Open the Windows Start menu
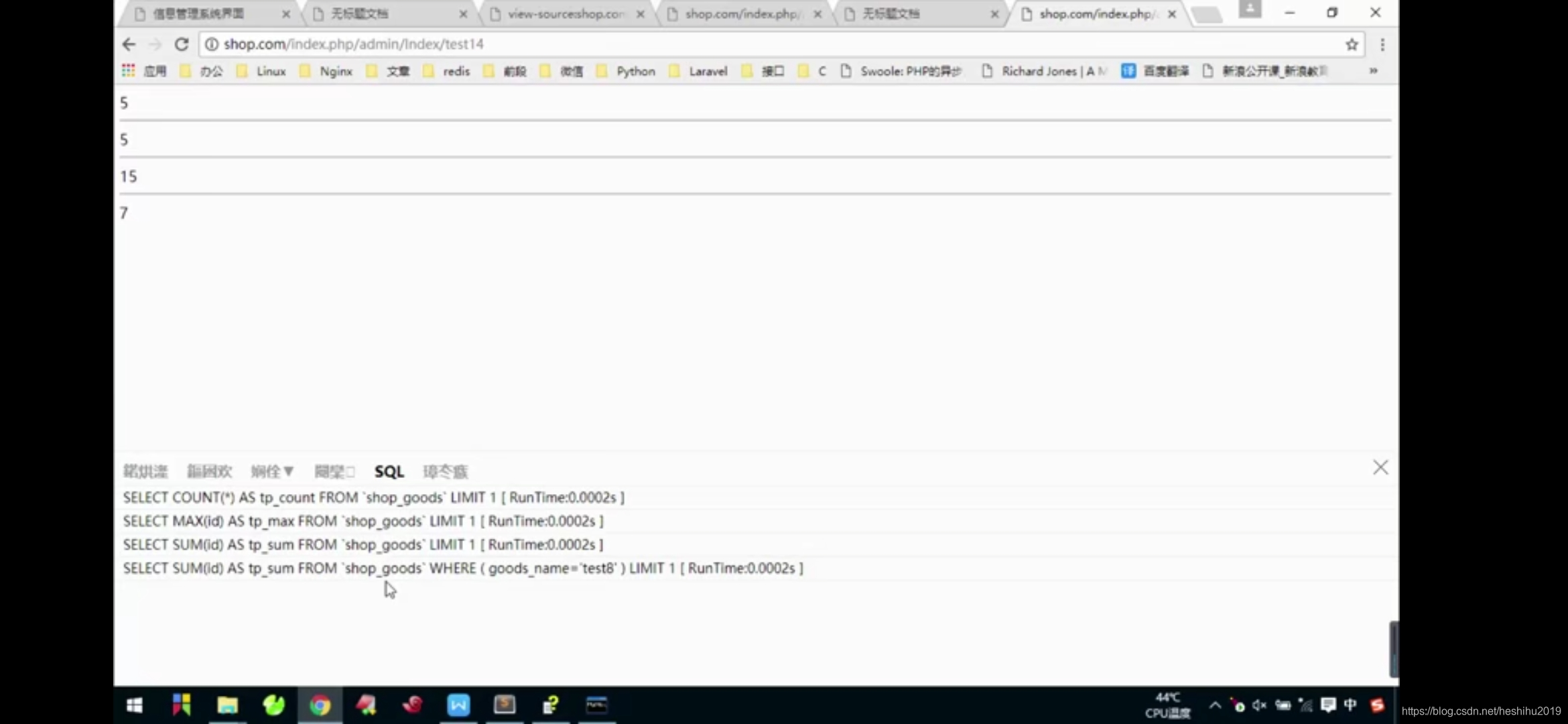Image resolution: width=1568 pixels, height=724 pixels. click(135, 705)
